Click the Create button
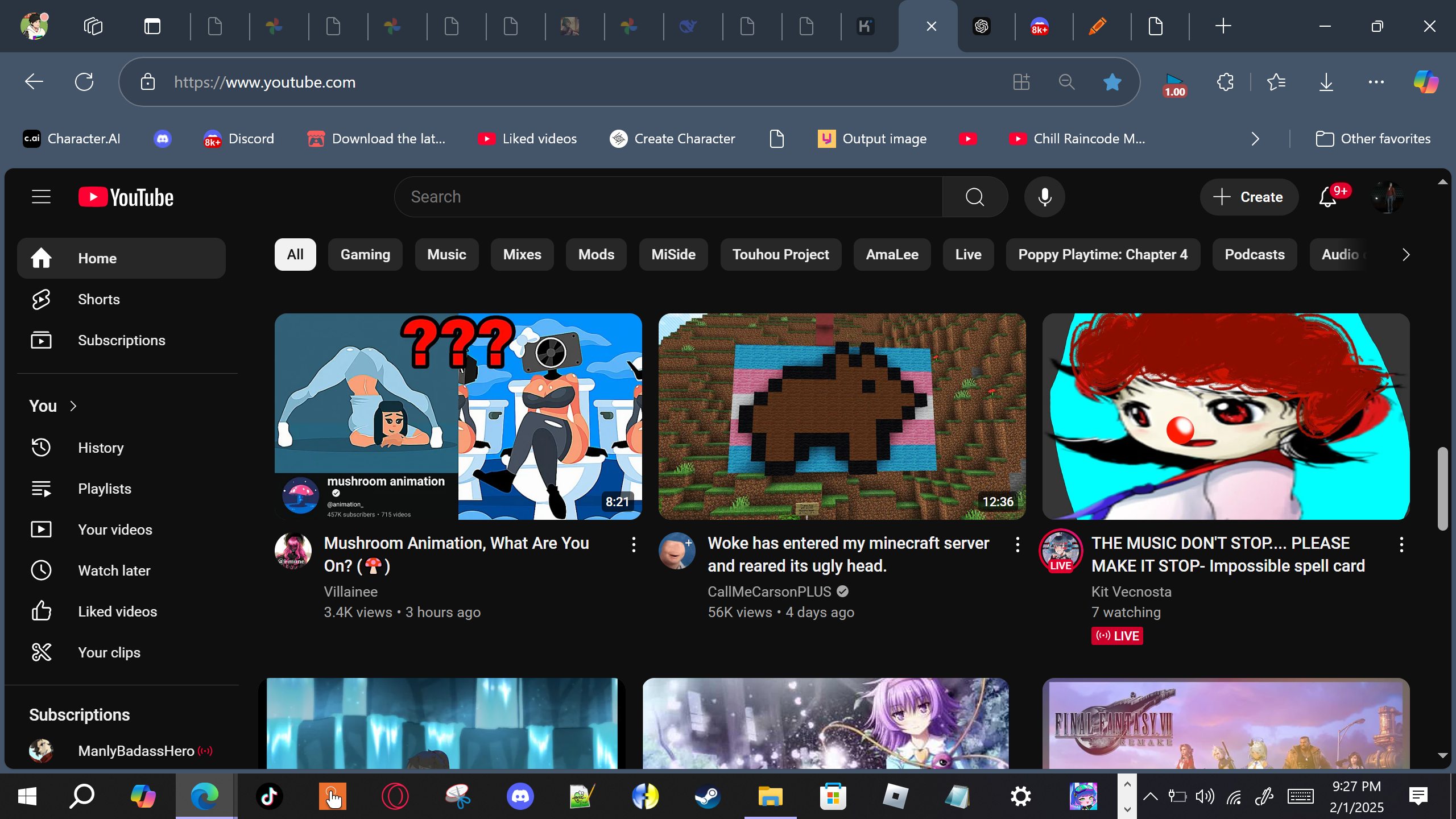This screenshot has width=1456, height=819. pos(1249,197)
